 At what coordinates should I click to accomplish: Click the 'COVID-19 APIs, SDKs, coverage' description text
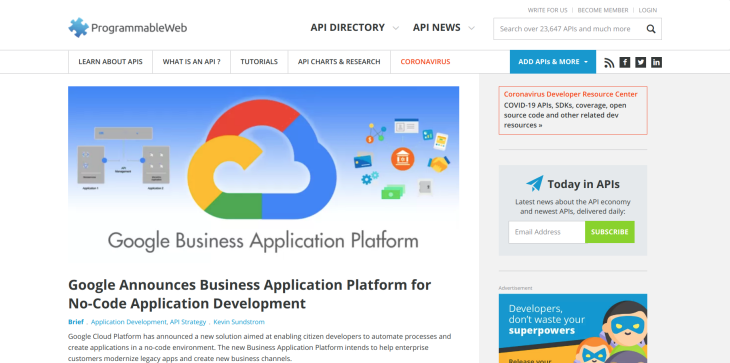point(565,115)
